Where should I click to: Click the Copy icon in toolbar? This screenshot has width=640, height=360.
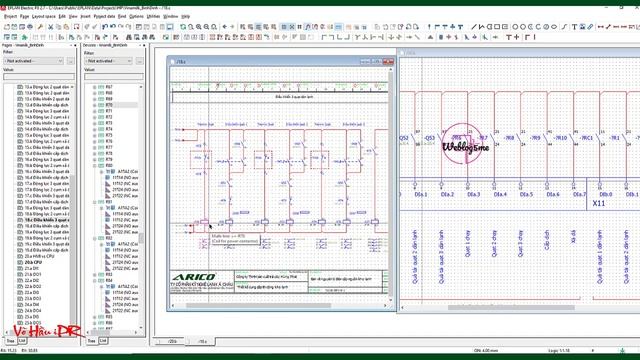click(59, 27)
